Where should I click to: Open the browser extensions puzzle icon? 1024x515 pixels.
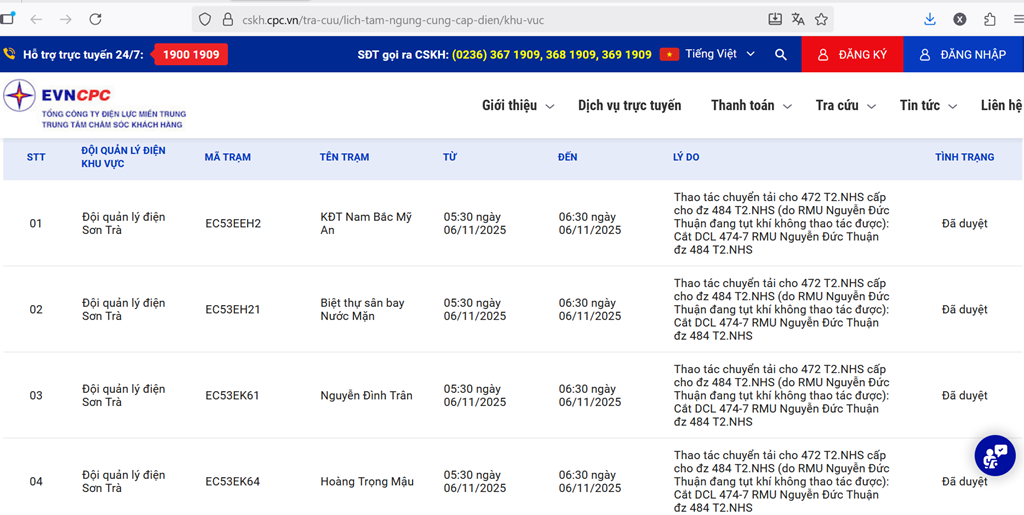click(989, 19)
